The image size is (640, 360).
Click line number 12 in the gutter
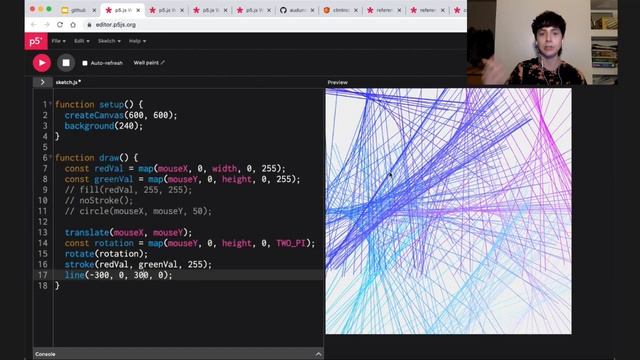coord(42,222)
